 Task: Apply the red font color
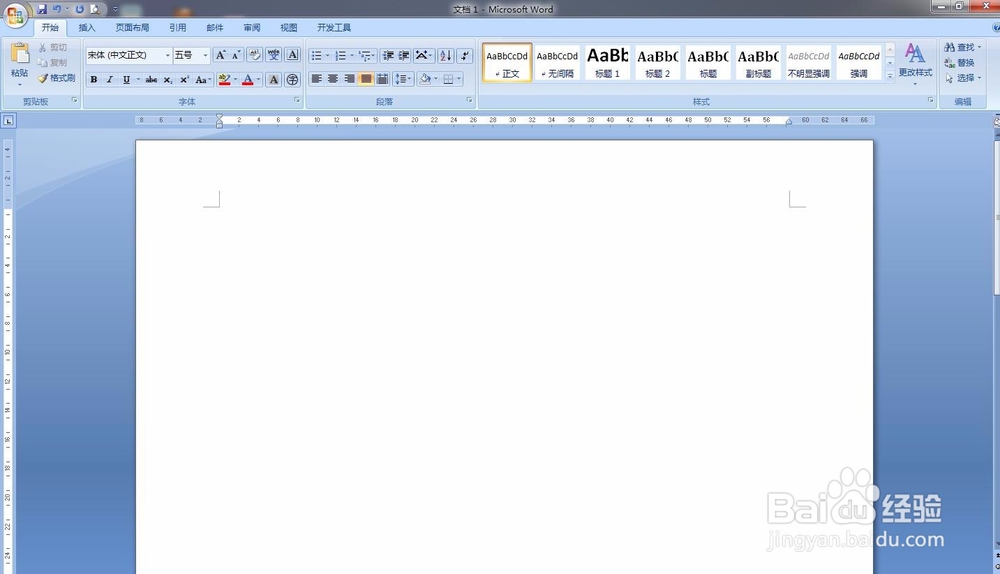248,80
